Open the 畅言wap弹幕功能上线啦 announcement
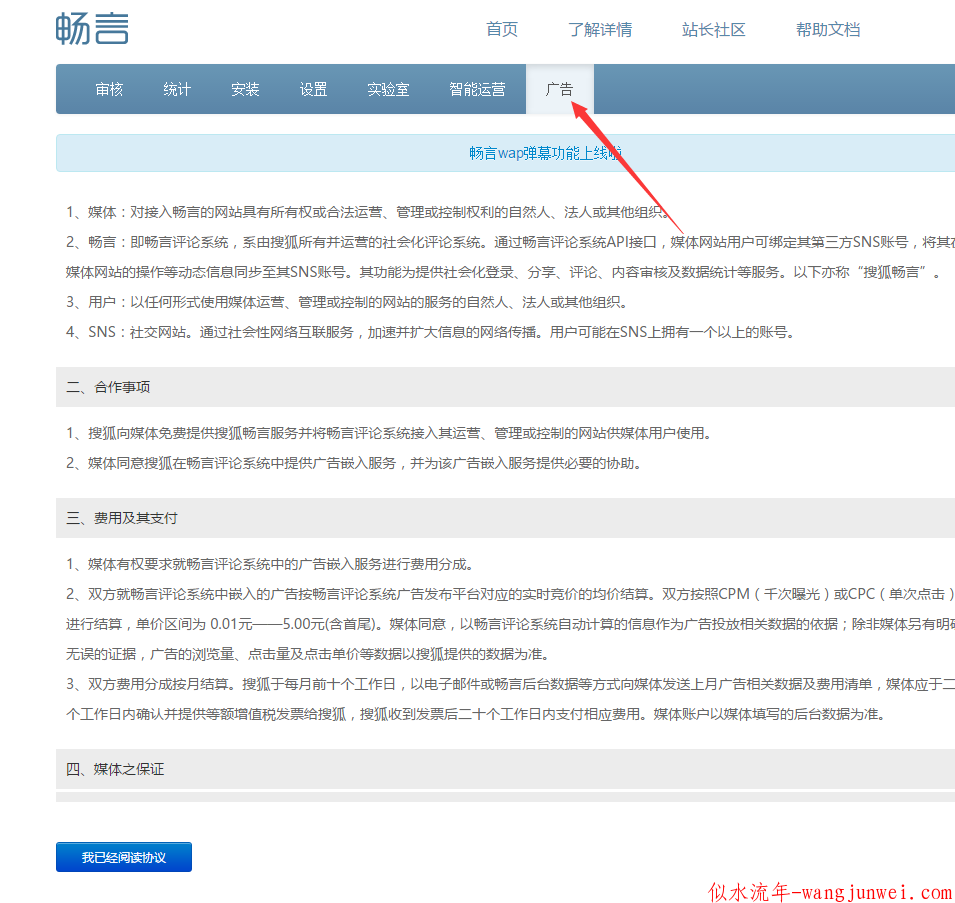955x903 pixels. coord(545,153)
